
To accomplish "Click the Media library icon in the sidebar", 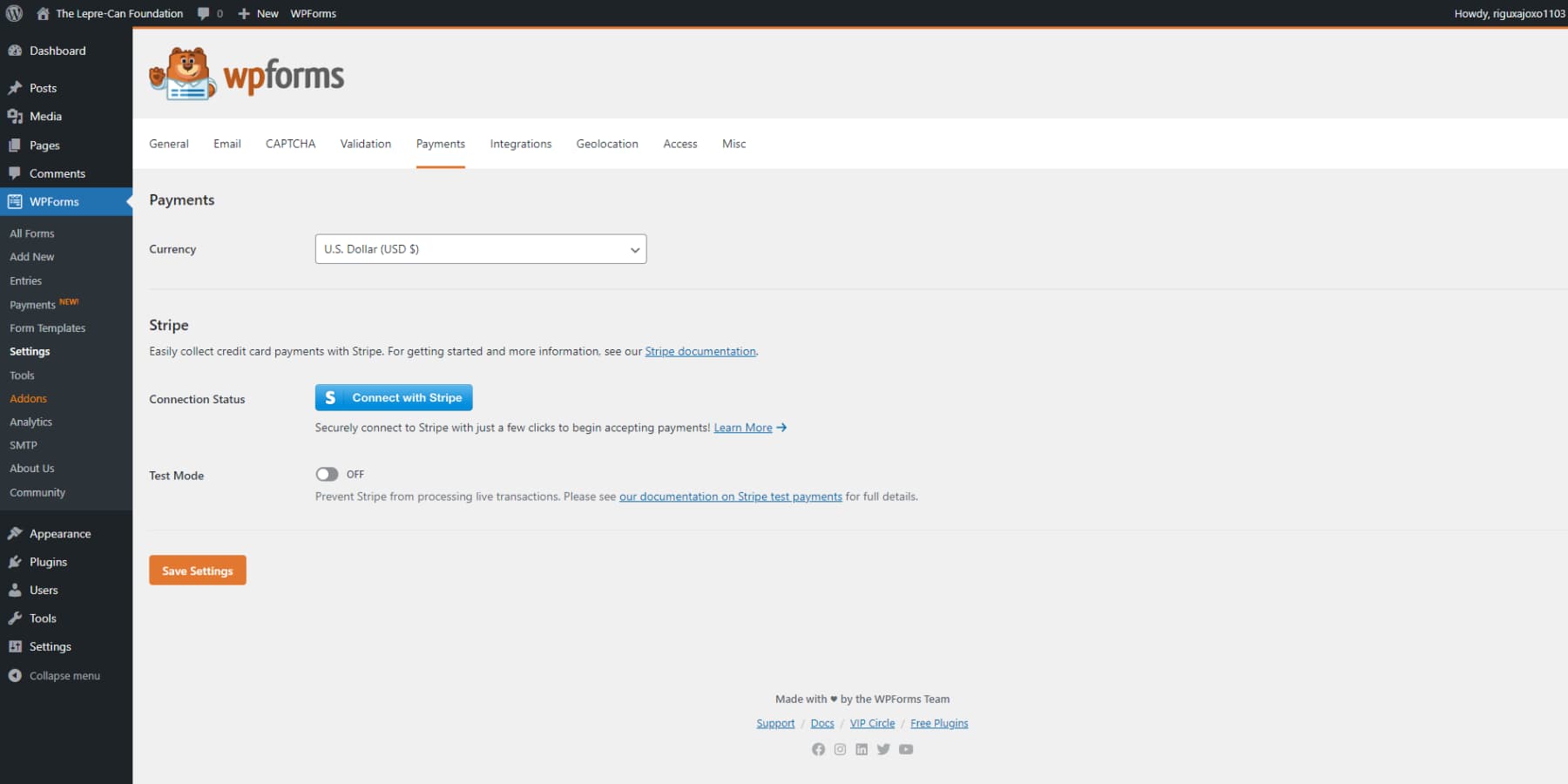I will (16, 116).
